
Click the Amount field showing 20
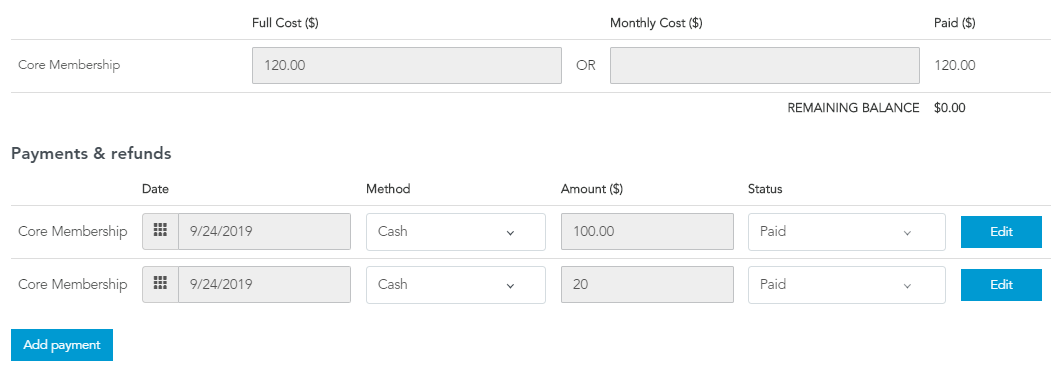tap(647, 284)
